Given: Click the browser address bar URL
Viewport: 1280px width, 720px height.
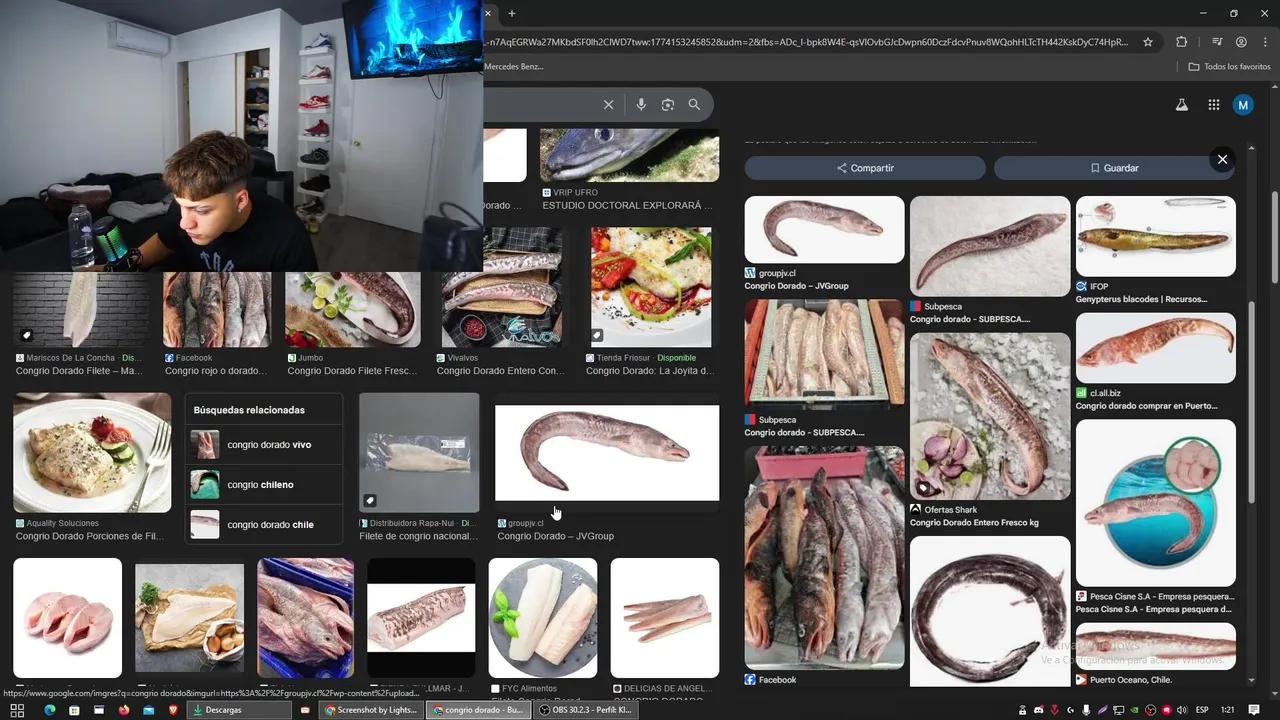Looking at the screenshot, I should [805, 42].
